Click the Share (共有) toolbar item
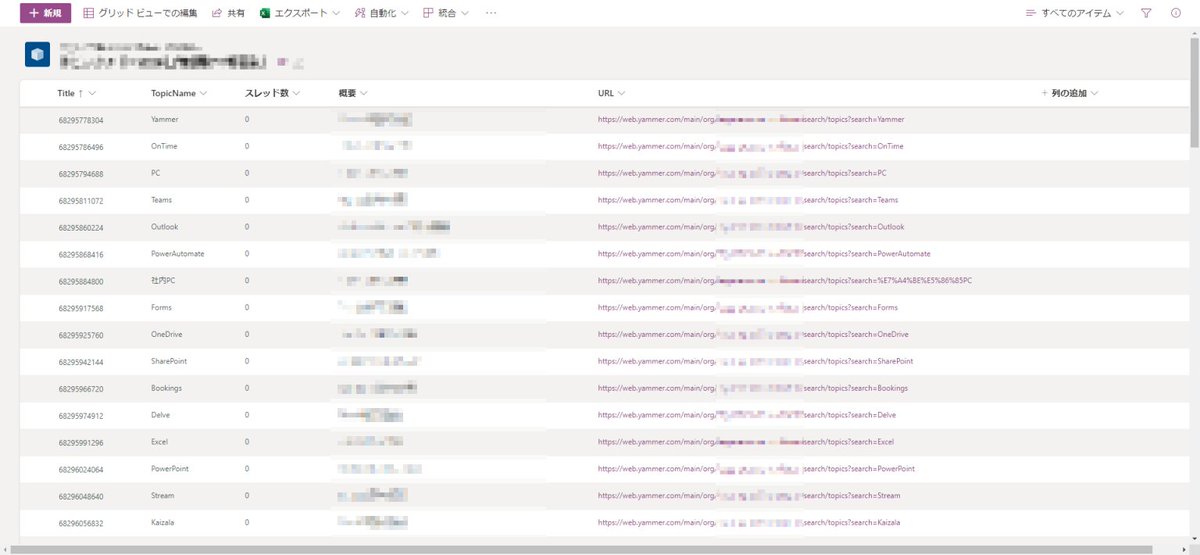This screenshot has width=1200, height=555. coord(228,13)
